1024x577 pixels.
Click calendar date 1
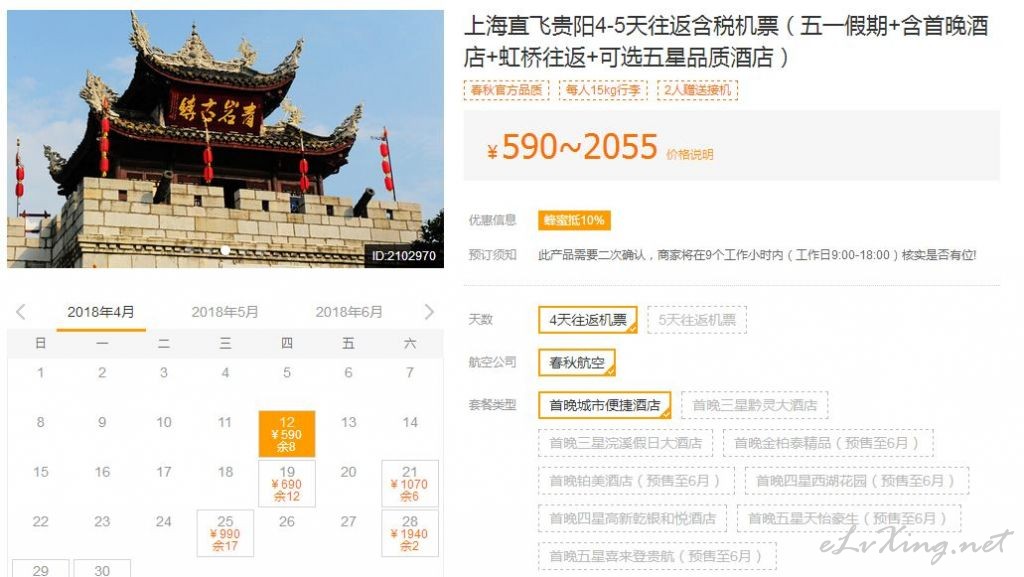40,373
